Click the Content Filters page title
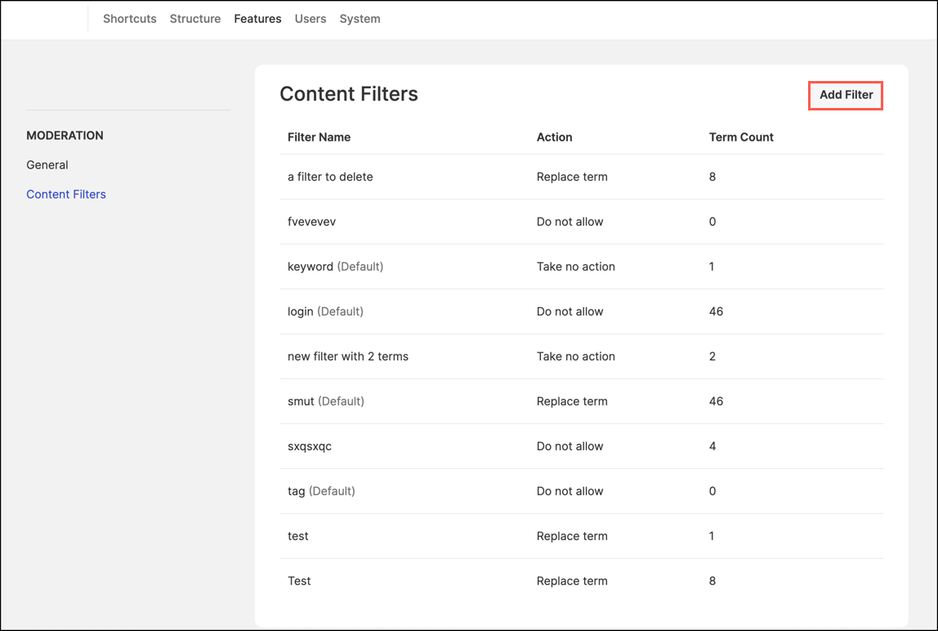 349,94
